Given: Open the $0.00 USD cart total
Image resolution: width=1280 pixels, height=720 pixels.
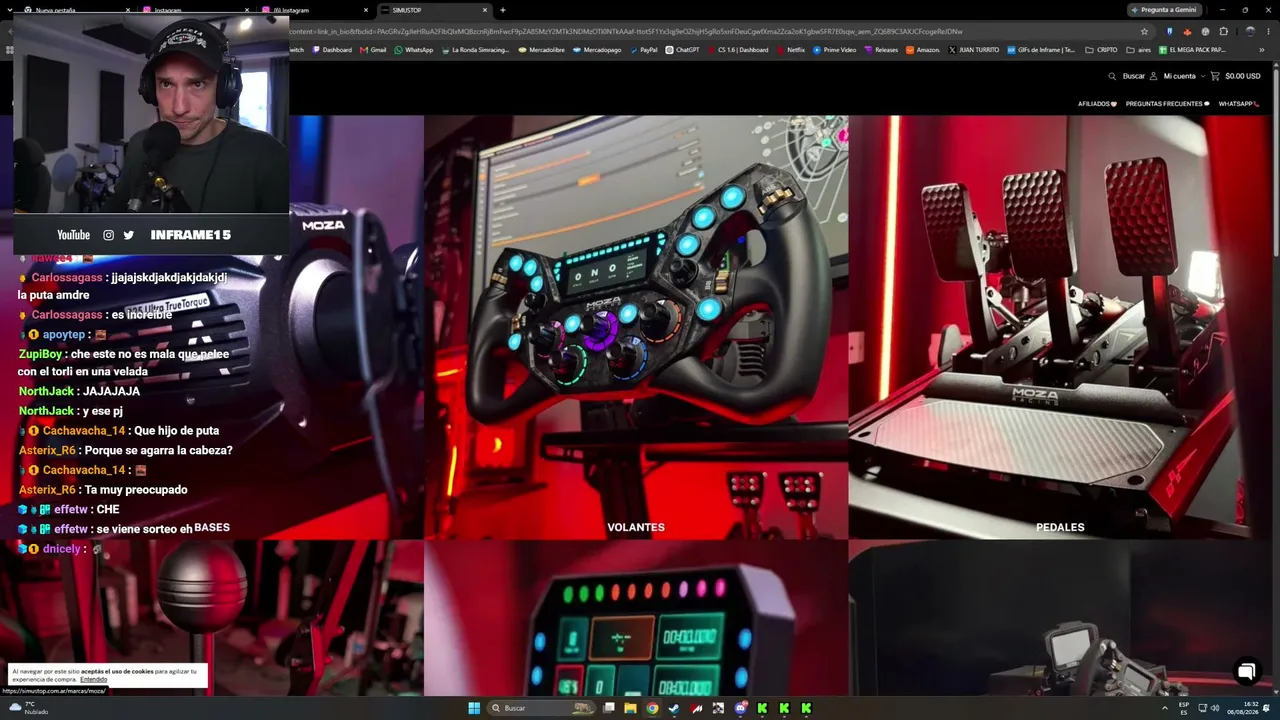Looking at the screenshot, I should point(1243,76).
